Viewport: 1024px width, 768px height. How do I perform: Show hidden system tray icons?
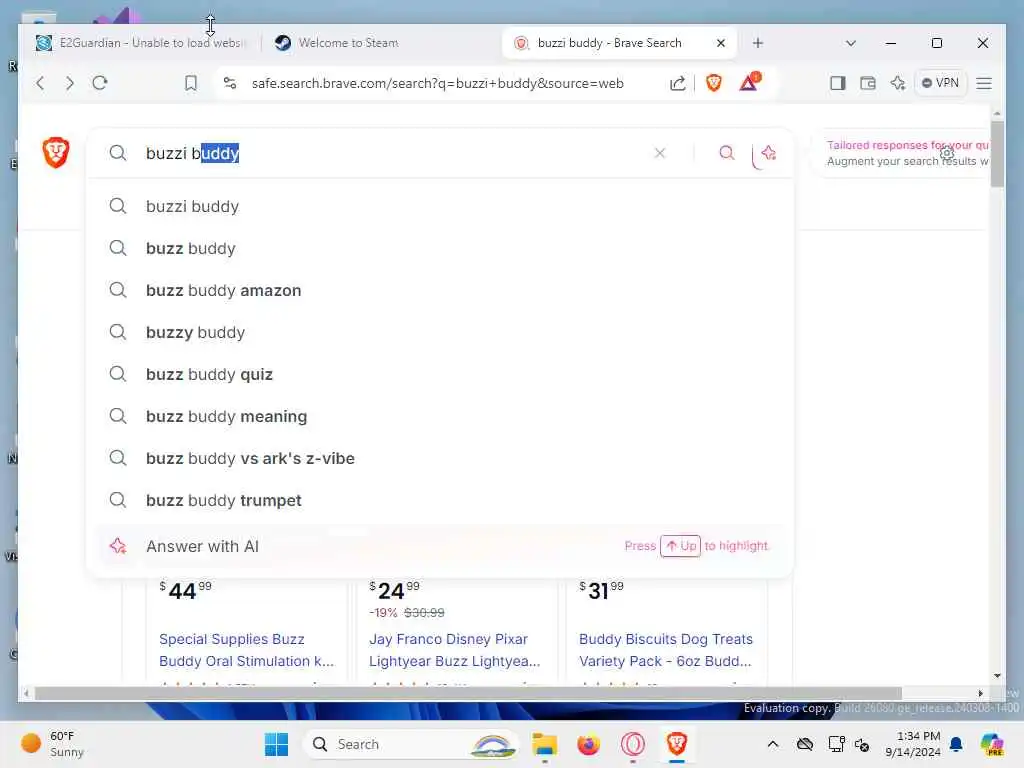coord(773,744)
